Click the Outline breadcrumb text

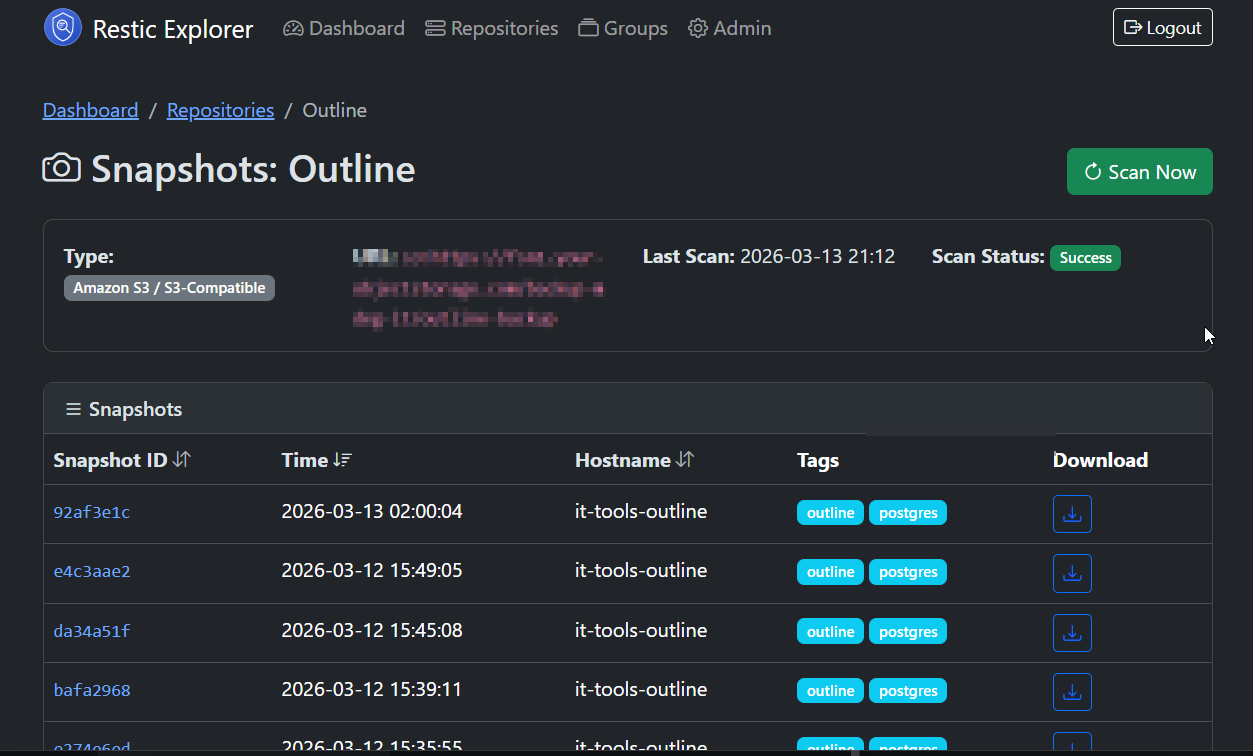[335, 110]
